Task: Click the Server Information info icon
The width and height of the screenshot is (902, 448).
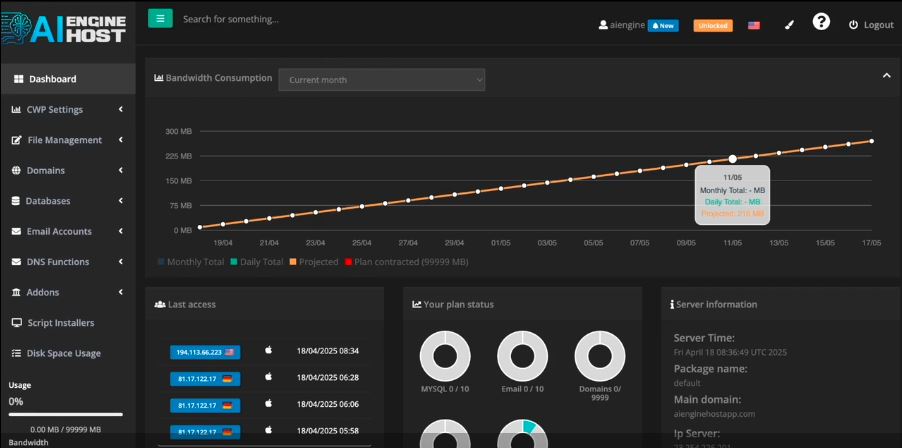Action: [672, 304]
